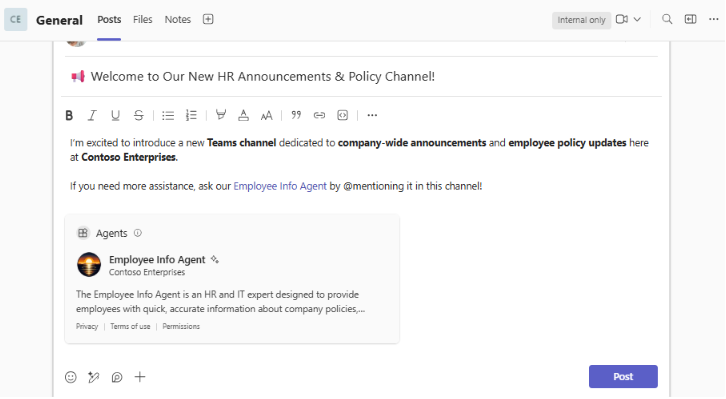
Task: Apply strikethrough formatting
Action: click(x=138, y=115)
